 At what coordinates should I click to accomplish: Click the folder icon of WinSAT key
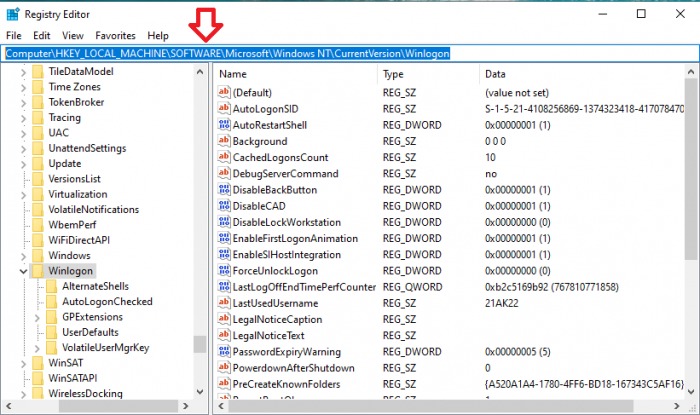[x=38, y=363]
